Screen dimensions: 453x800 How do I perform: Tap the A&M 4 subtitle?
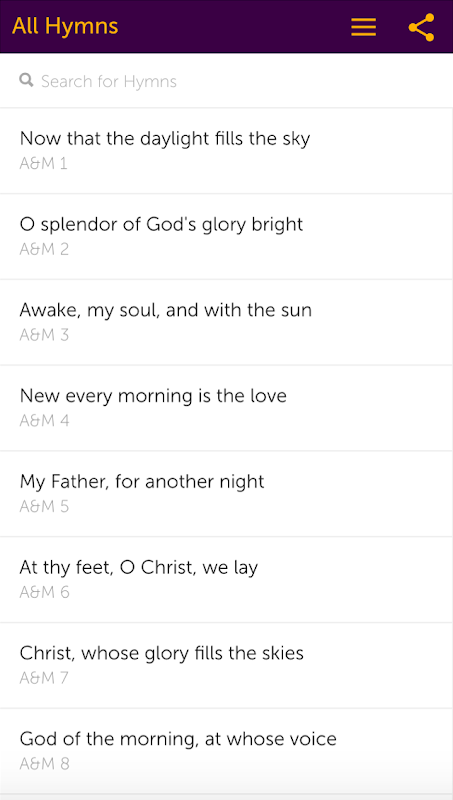click(x=44, y=421)
